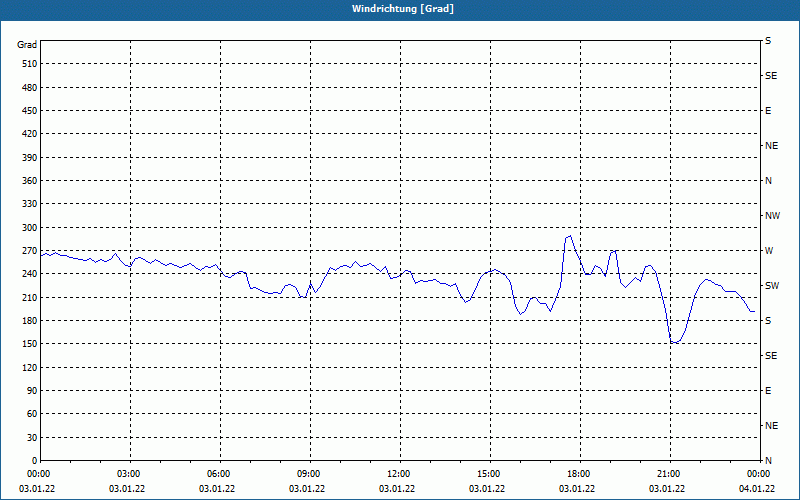Click the 510 value on the degree axis
Viewport: 800px width, 500px height.
30,64
